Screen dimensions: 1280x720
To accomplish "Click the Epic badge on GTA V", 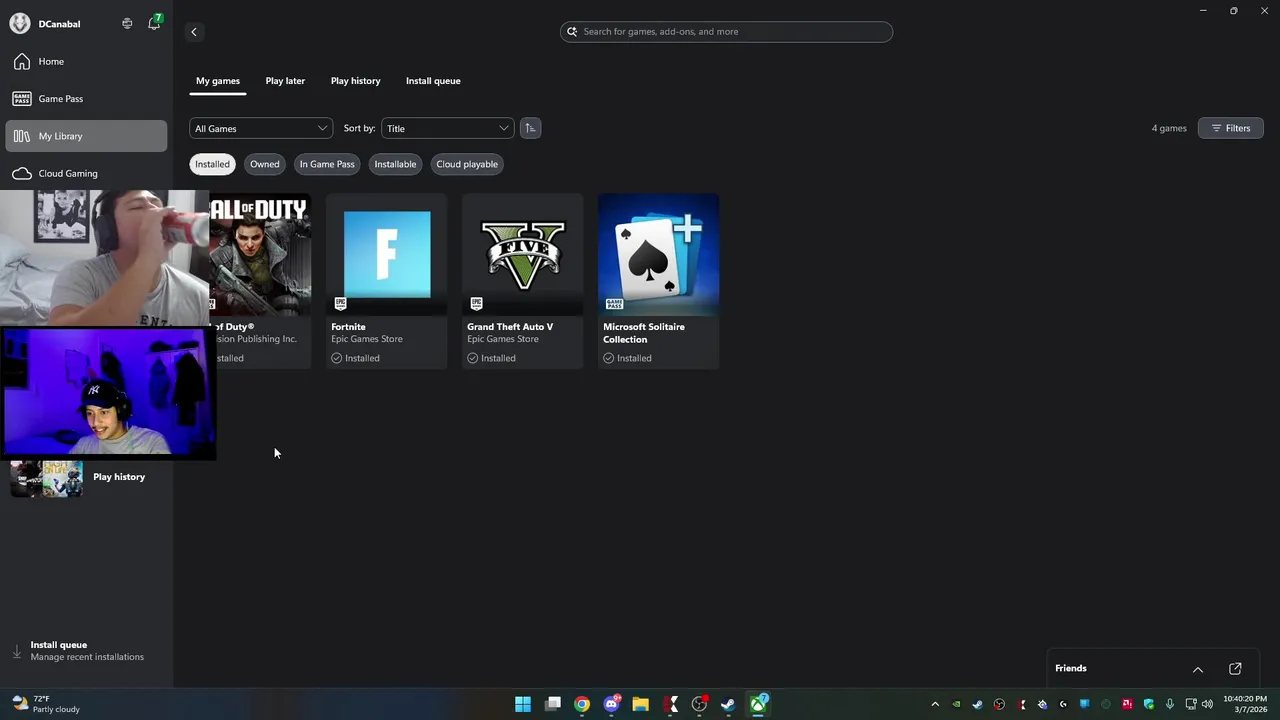I will tap(476, 303).
